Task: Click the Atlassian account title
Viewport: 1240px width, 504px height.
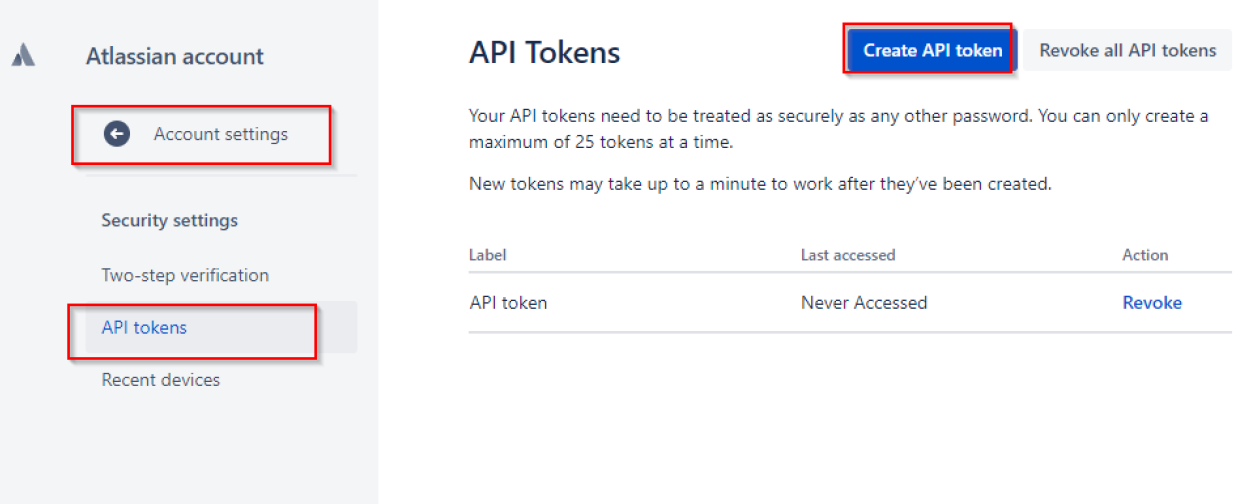Action: pyautogui.click(x=175, y=56)
